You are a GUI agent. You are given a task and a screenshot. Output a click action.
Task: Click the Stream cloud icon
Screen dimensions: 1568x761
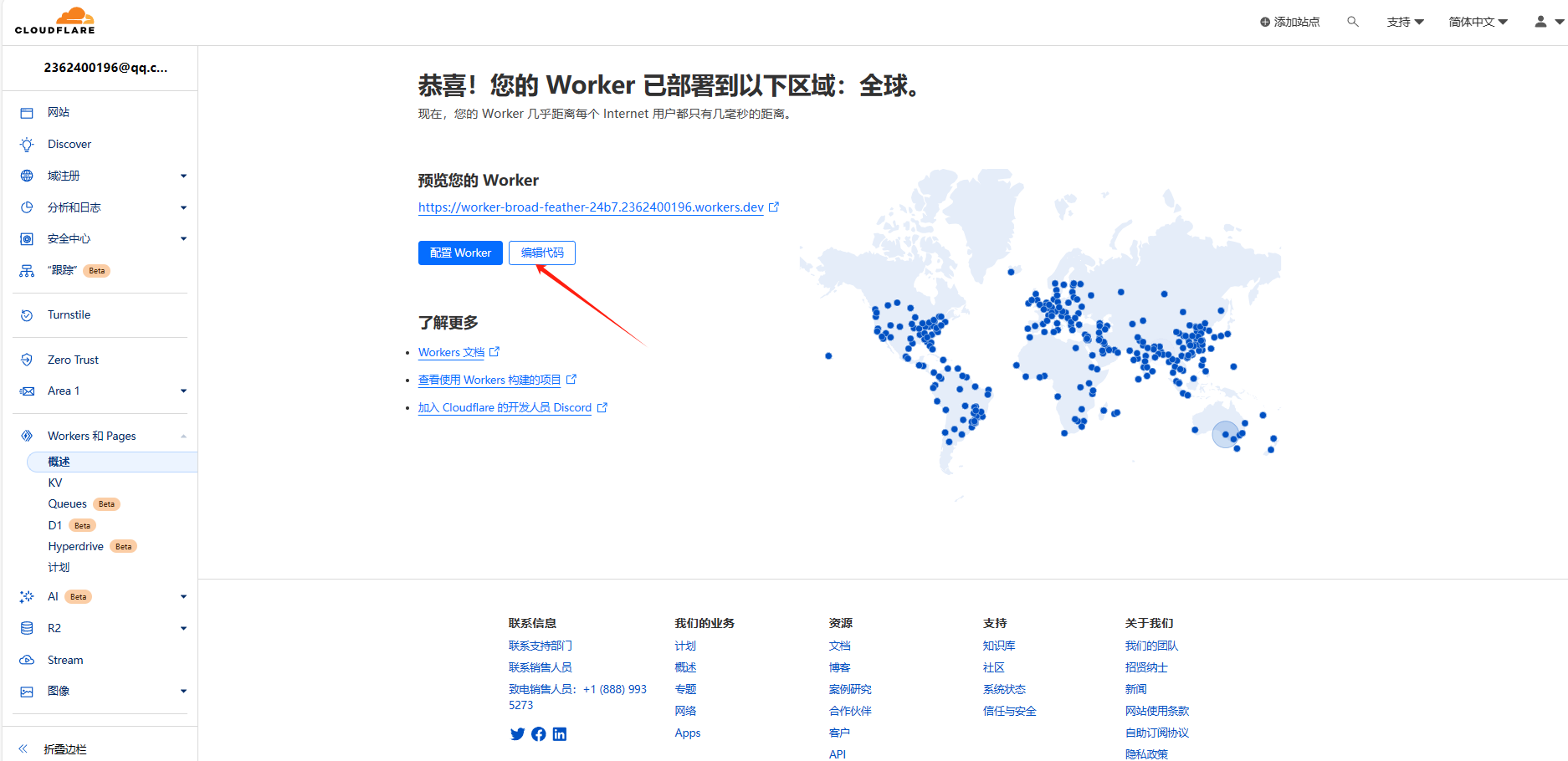coord(27,660)
